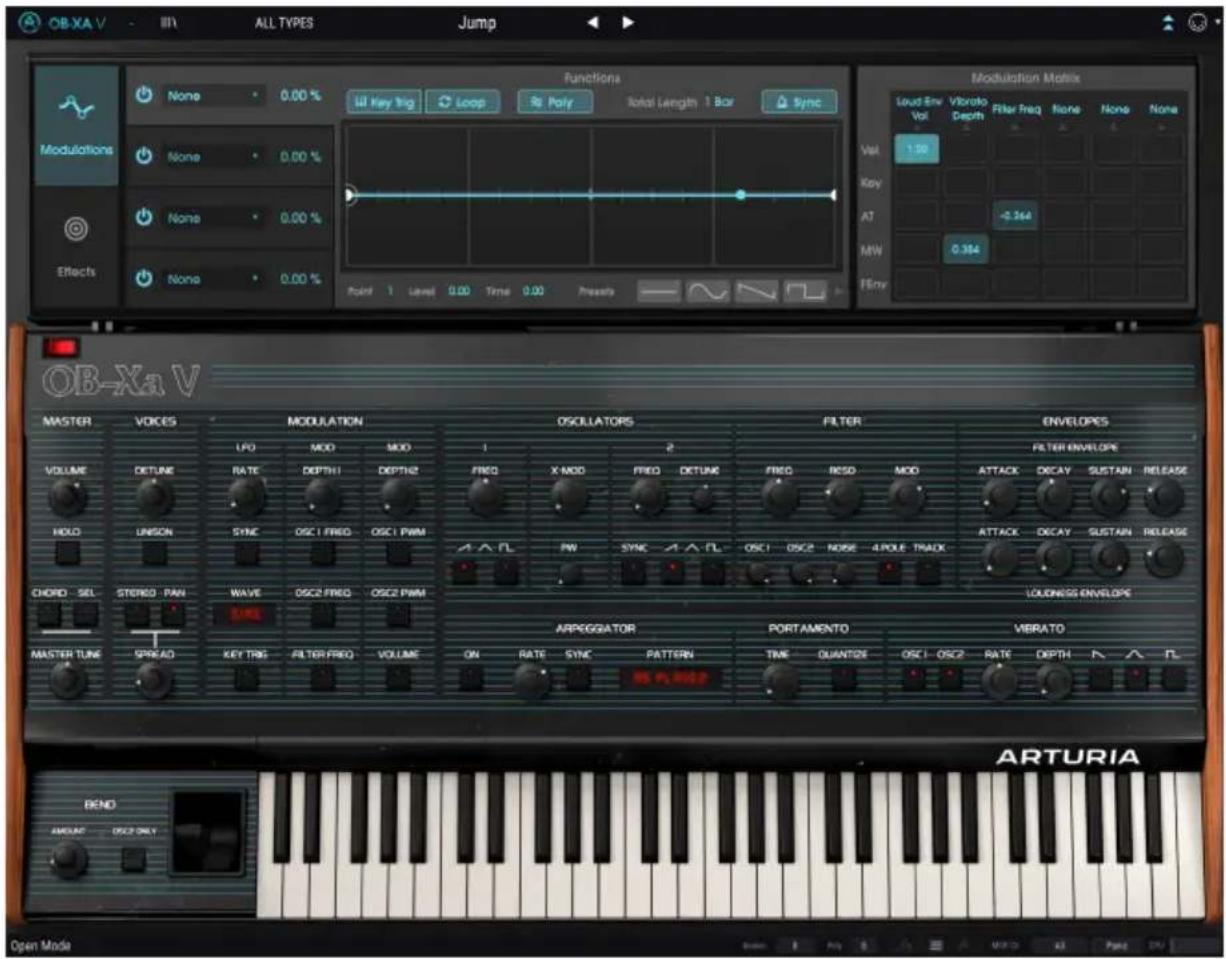
Task: Open the Jump preset name list
Action: (x=477, y=23)
